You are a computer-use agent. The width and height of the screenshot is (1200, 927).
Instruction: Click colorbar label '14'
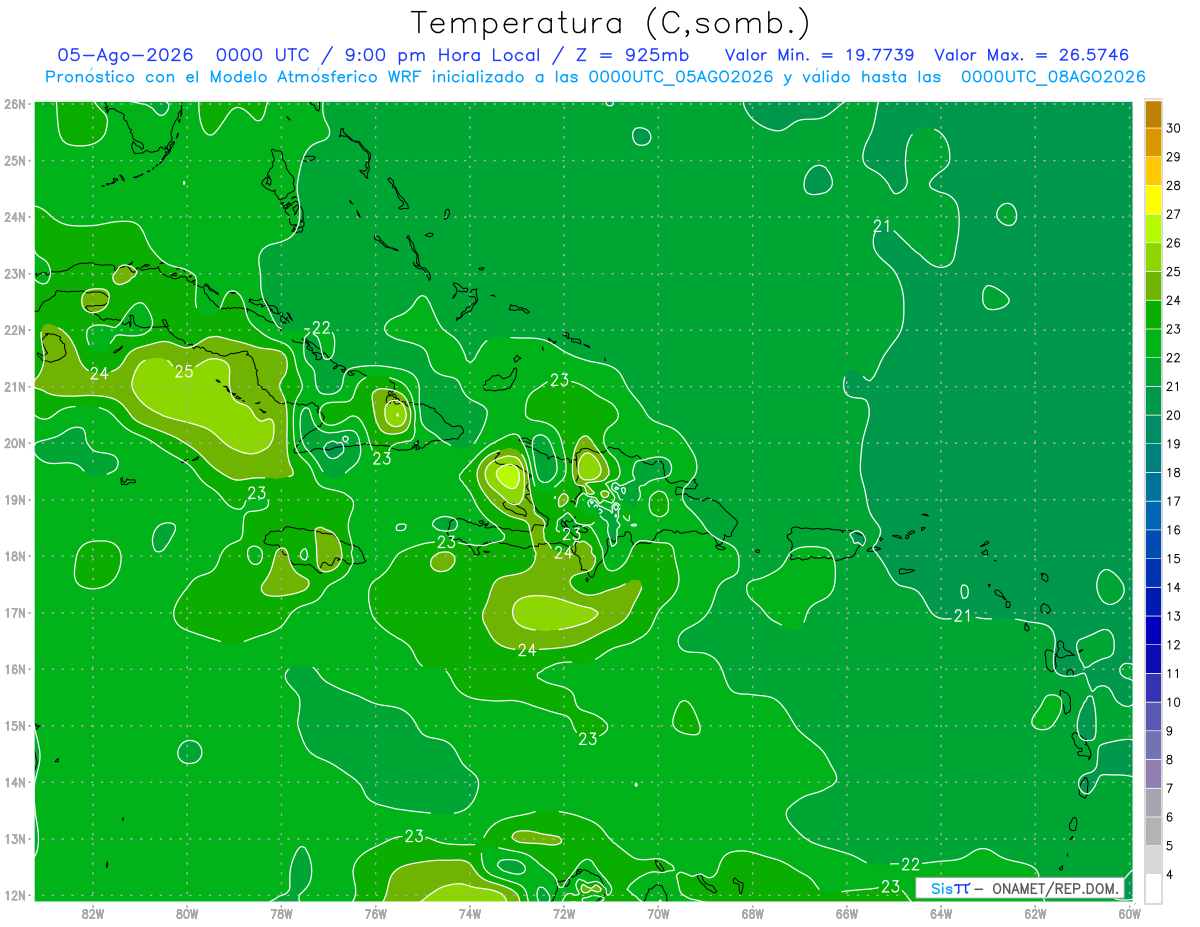point(1173,587)
